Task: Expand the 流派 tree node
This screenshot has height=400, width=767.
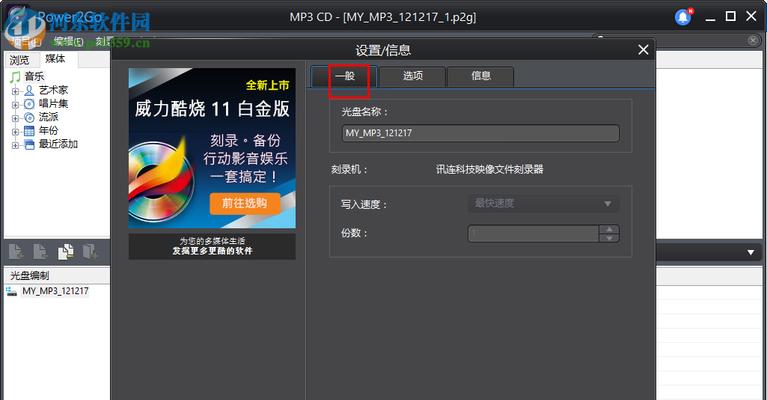Action: click(x=15, y=118)
